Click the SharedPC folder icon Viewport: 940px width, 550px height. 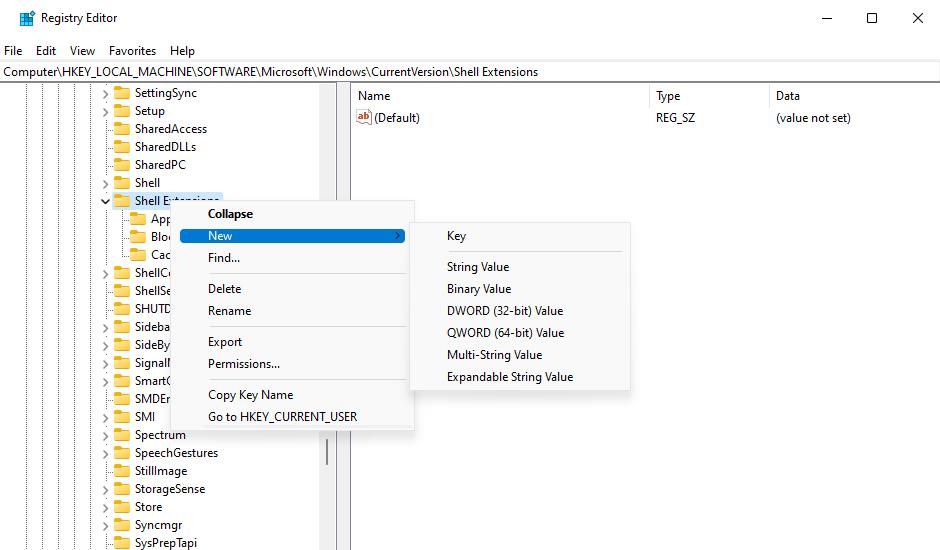122,165
